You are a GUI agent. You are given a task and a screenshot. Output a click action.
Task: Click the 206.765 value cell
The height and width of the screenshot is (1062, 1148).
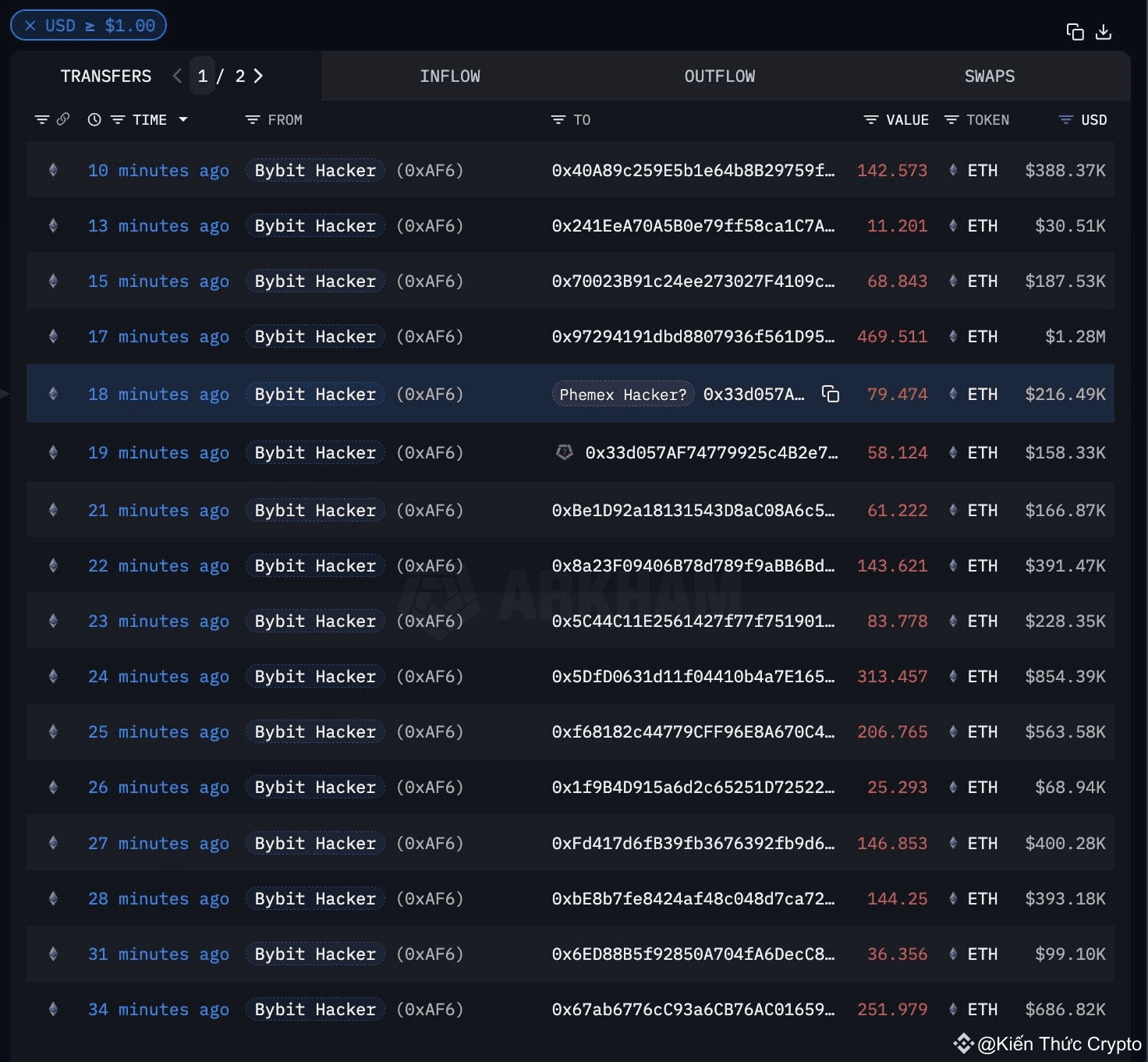(892, 731)
